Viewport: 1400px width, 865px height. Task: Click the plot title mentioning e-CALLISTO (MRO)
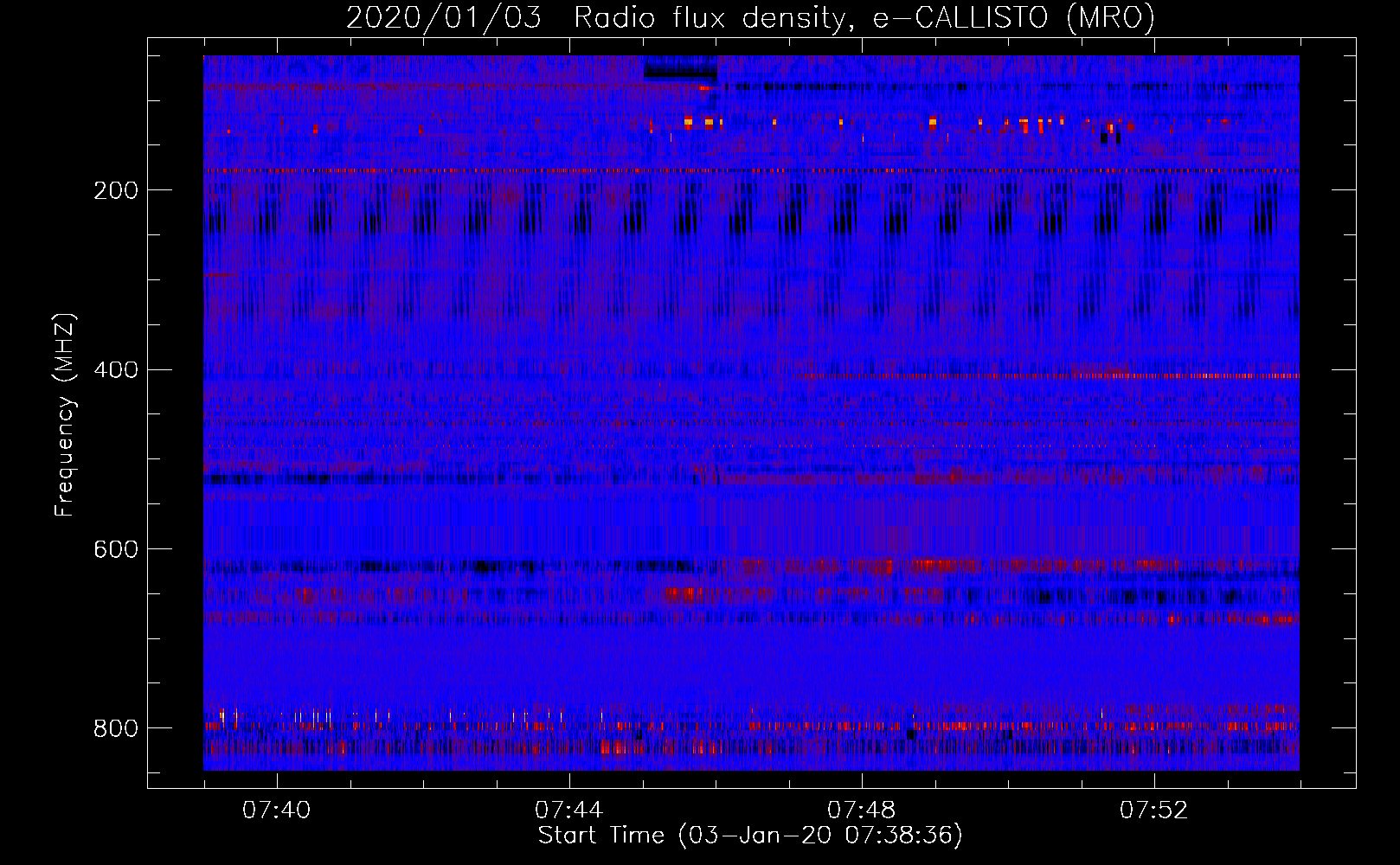click(750, 17)
